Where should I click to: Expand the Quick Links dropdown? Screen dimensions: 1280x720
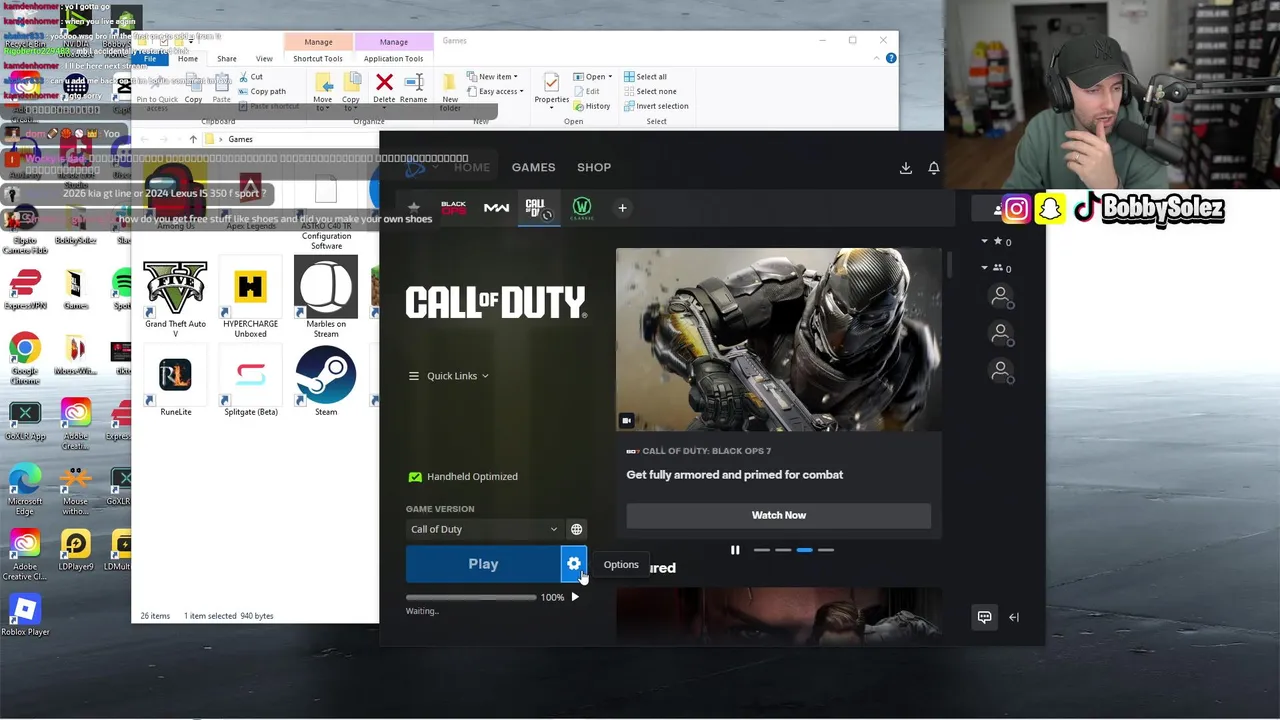click(x=449, y=376)
